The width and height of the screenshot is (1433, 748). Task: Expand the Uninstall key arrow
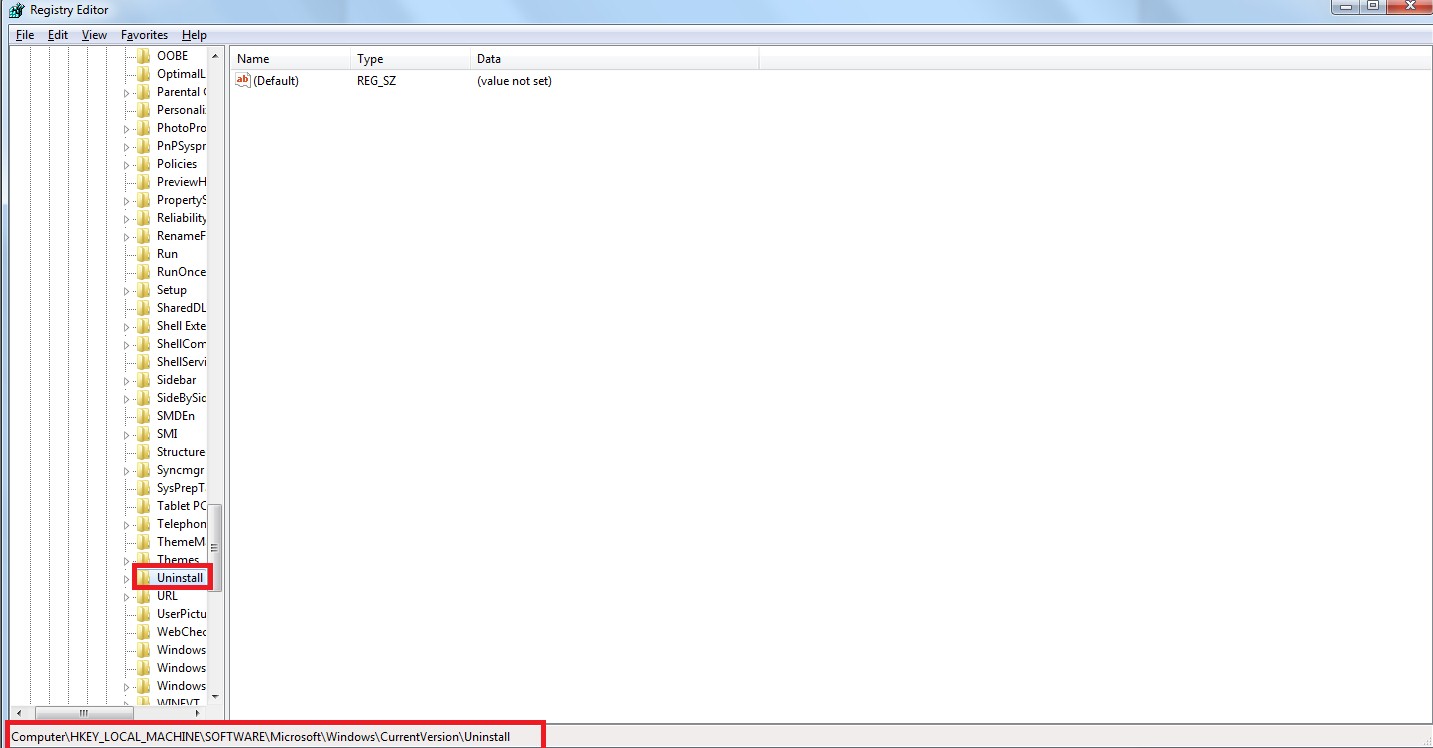pyautogui.click(x=127, y=579)
